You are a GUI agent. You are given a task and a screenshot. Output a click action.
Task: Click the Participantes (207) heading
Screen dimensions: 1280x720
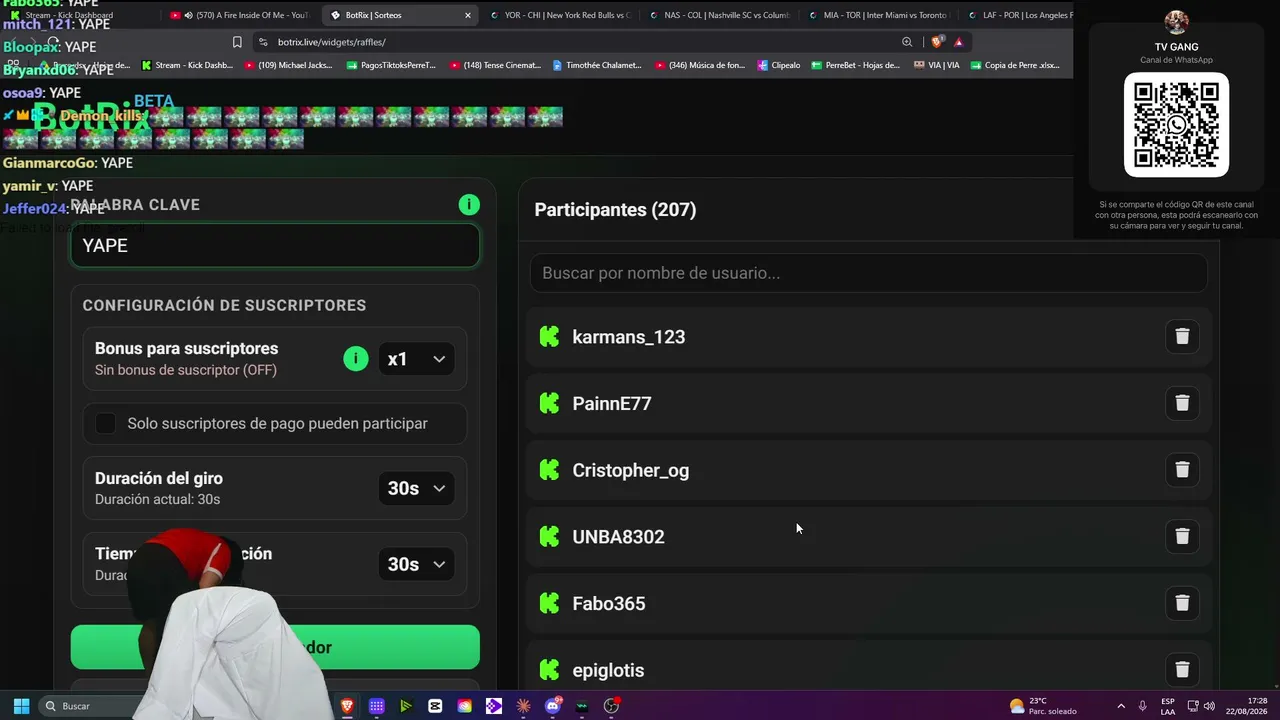615,210
